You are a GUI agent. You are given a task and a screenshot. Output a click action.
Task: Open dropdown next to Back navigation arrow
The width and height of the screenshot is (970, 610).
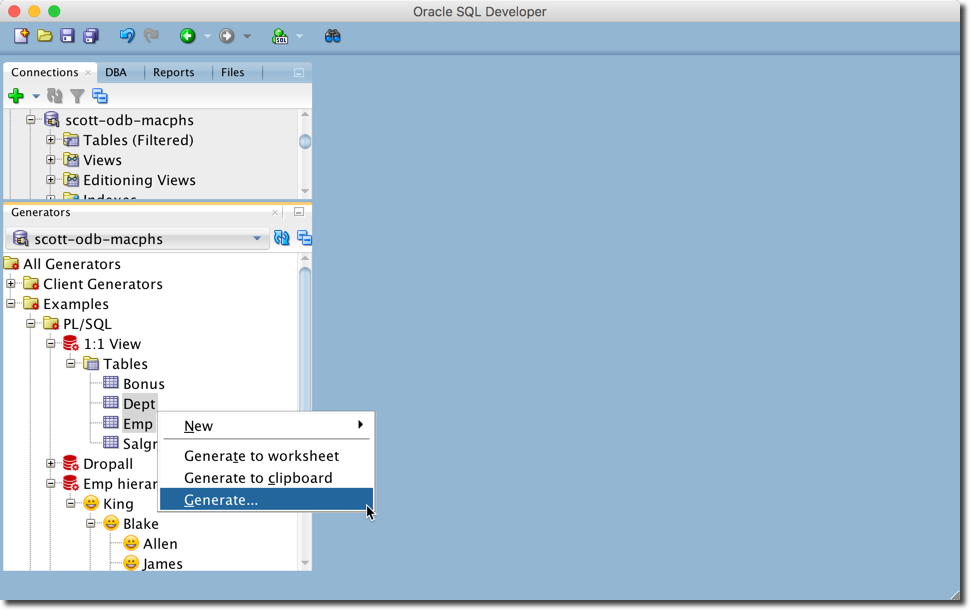point(207,37)
